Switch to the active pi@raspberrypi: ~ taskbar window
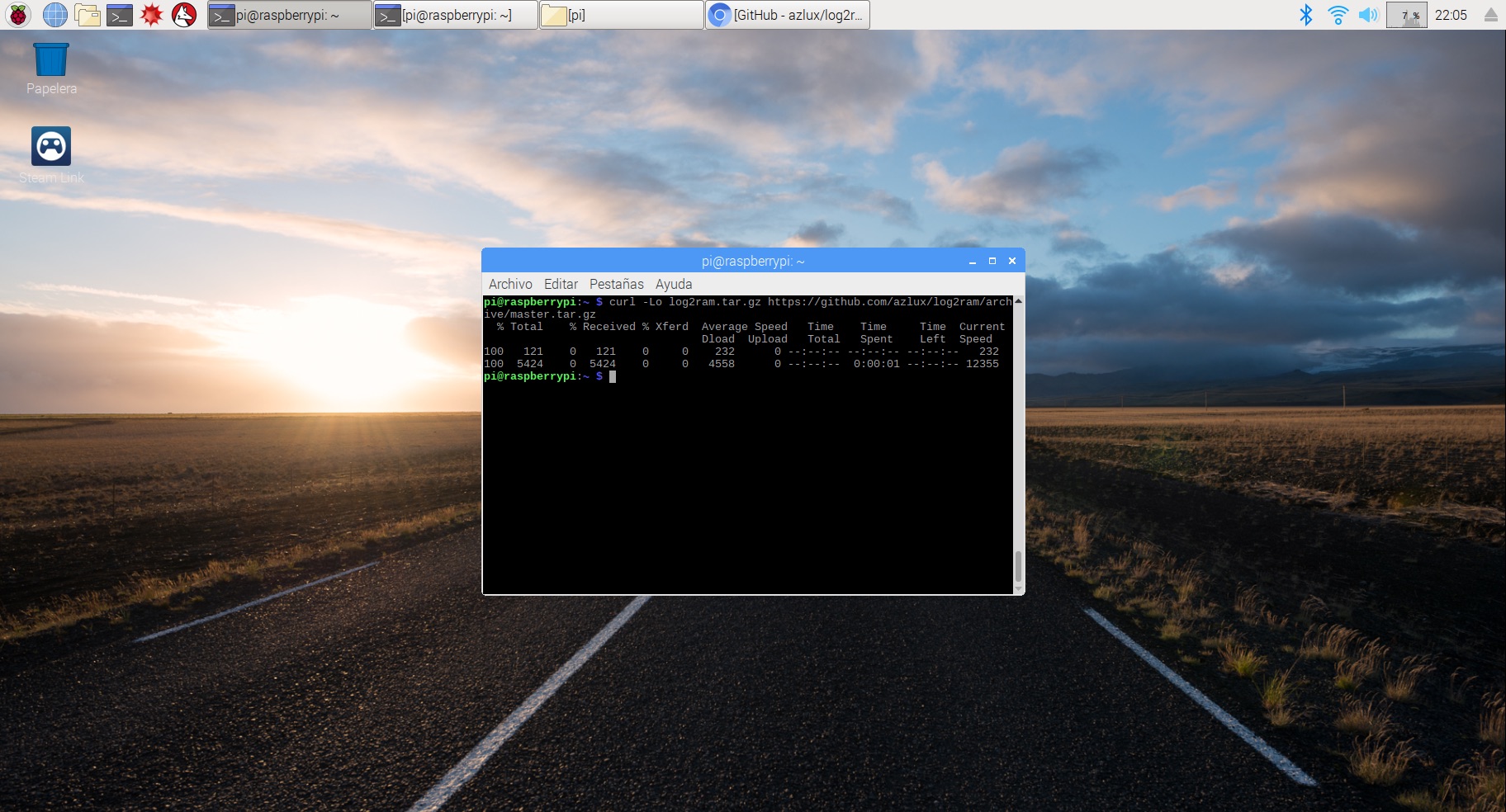The image size is (1506, 812). tap(289, 15)
